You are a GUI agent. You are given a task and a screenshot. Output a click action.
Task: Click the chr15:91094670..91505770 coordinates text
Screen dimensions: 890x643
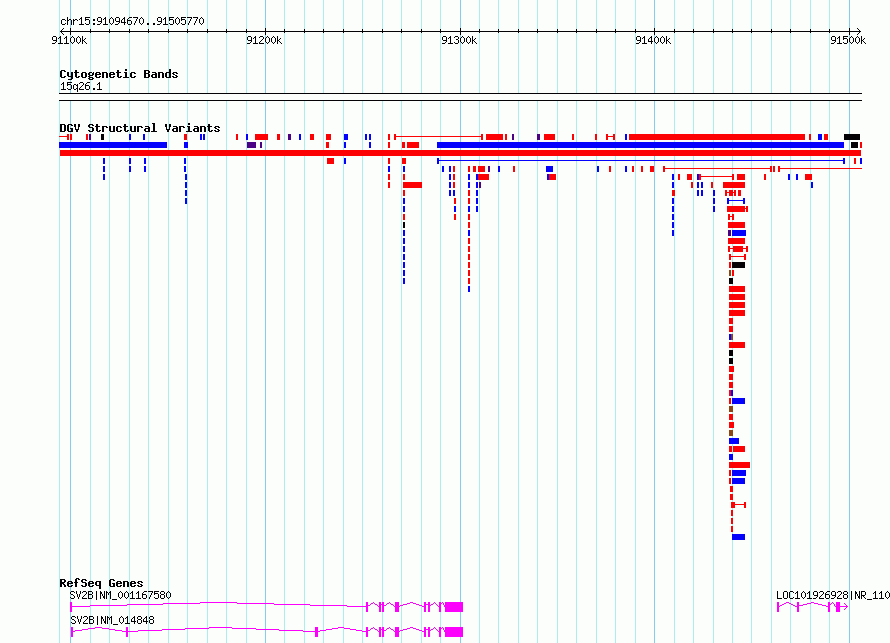(x=132, y=21)
